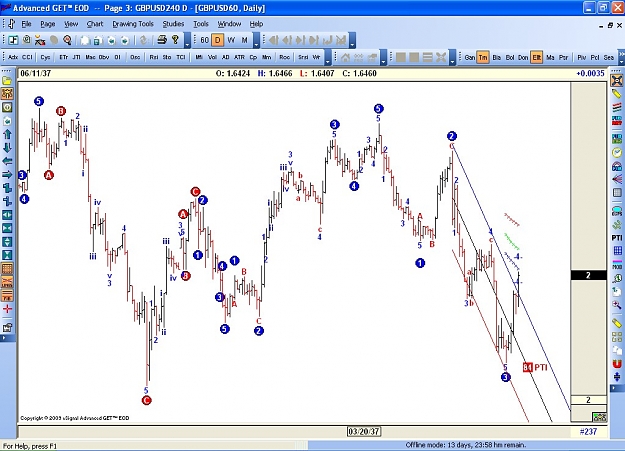Switch to Weekly (W) timeframe
Viewport: 625px width, 451px height.
(231, 40)
